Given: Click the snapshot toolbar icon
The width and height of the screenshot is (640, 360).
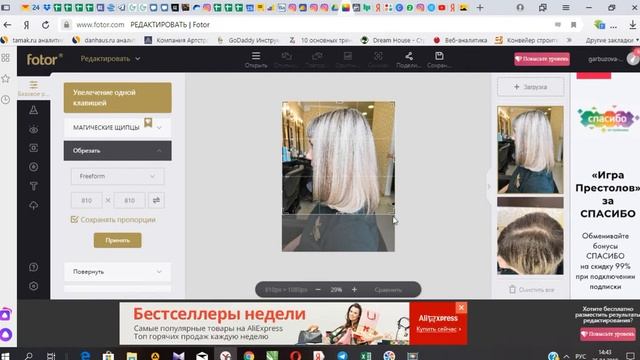Looking at the screenshot, I should (378, 56).
